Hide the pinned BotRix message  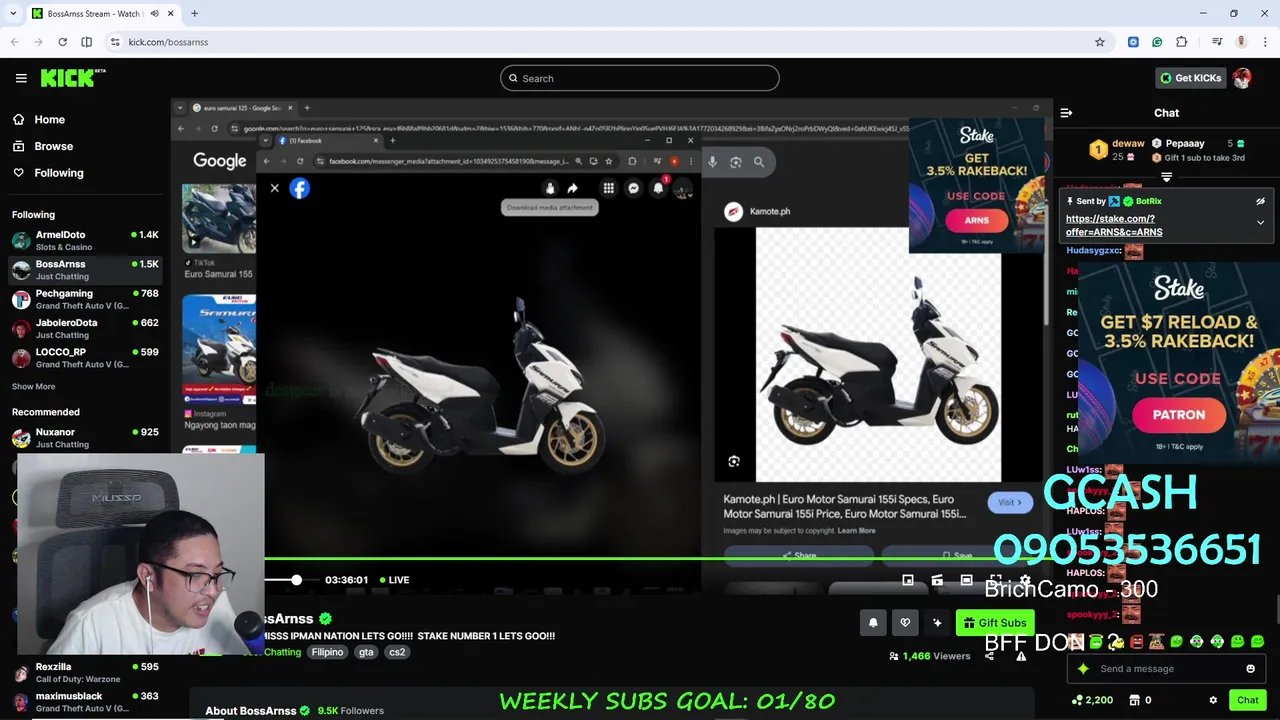tap(1260, 201)
